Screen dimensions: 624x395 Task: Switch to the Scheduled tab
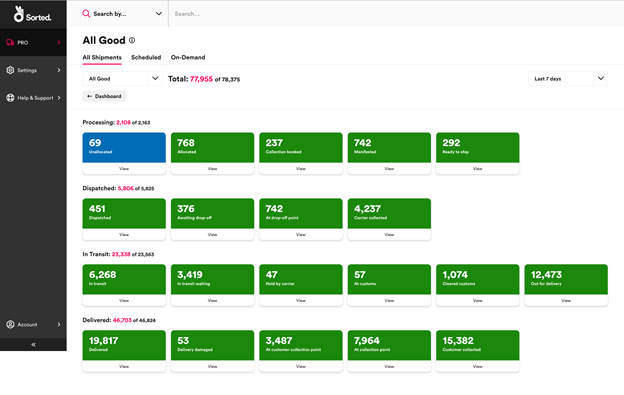coord(146,57)
